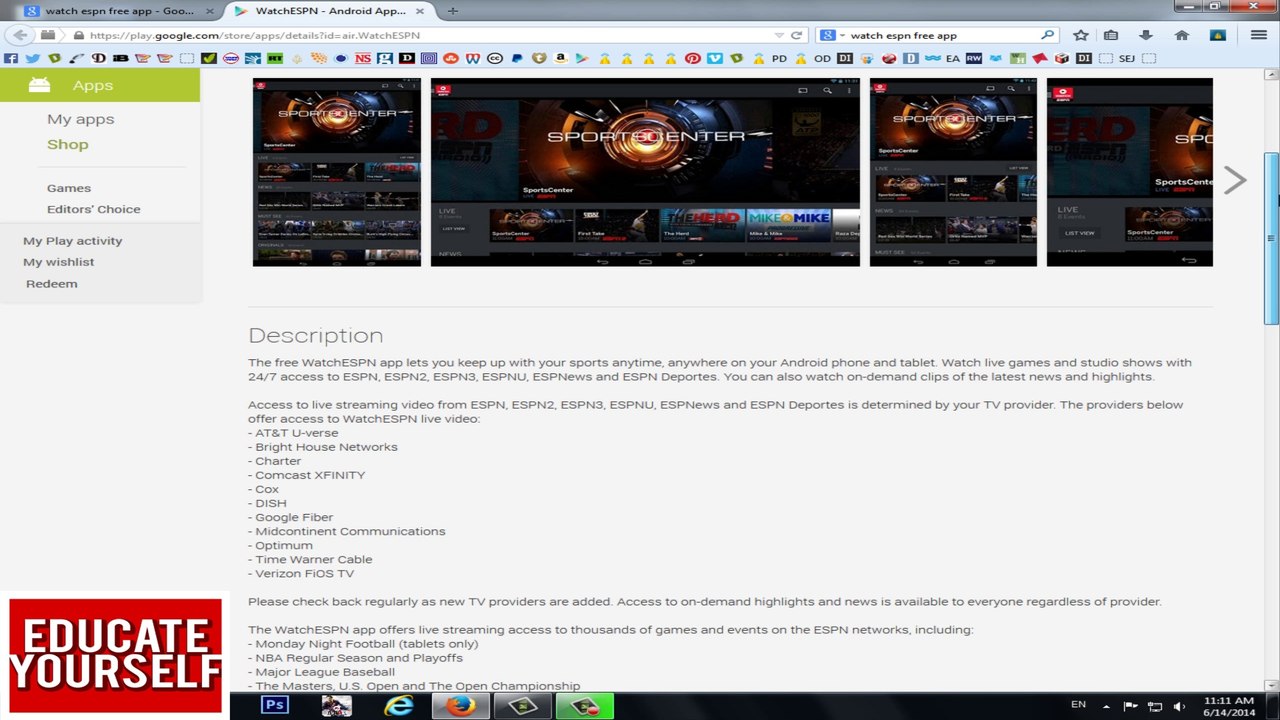
Task: Open the PayPal bookmark icon
Action: coord(517,58)
